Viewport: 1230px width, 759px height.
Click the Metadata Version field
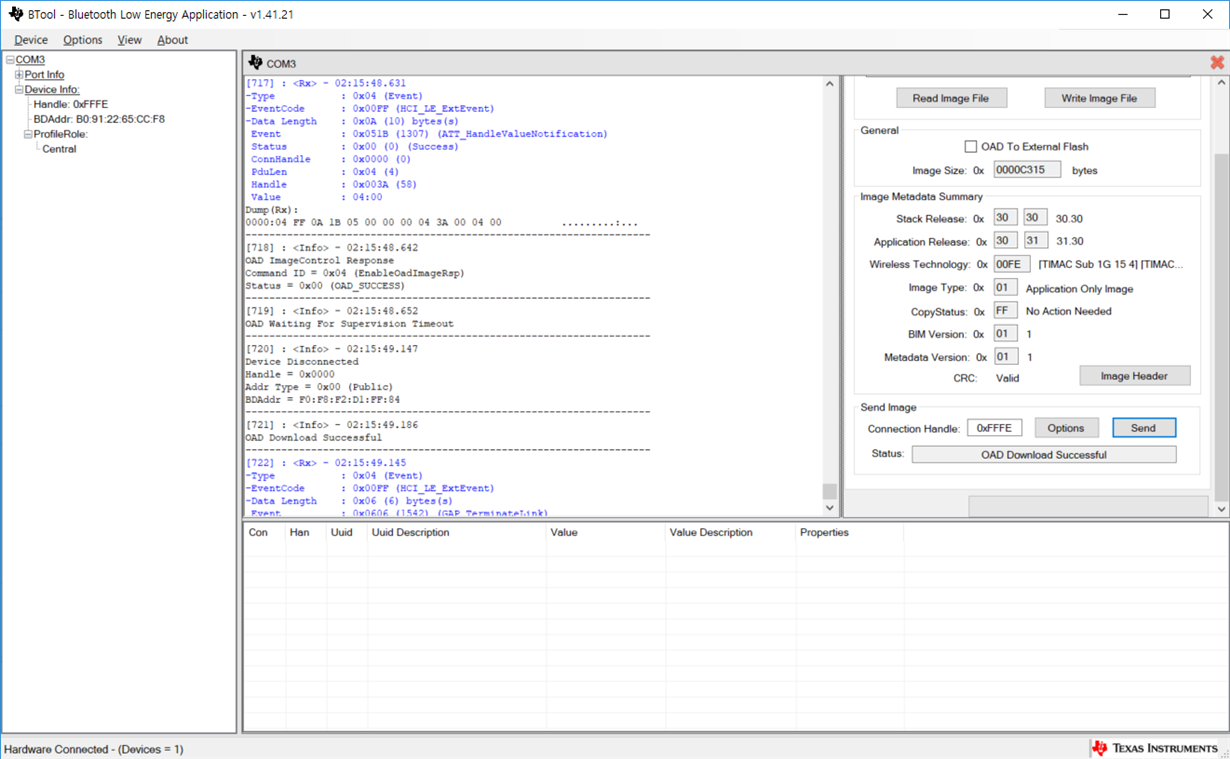point(1005,357)
